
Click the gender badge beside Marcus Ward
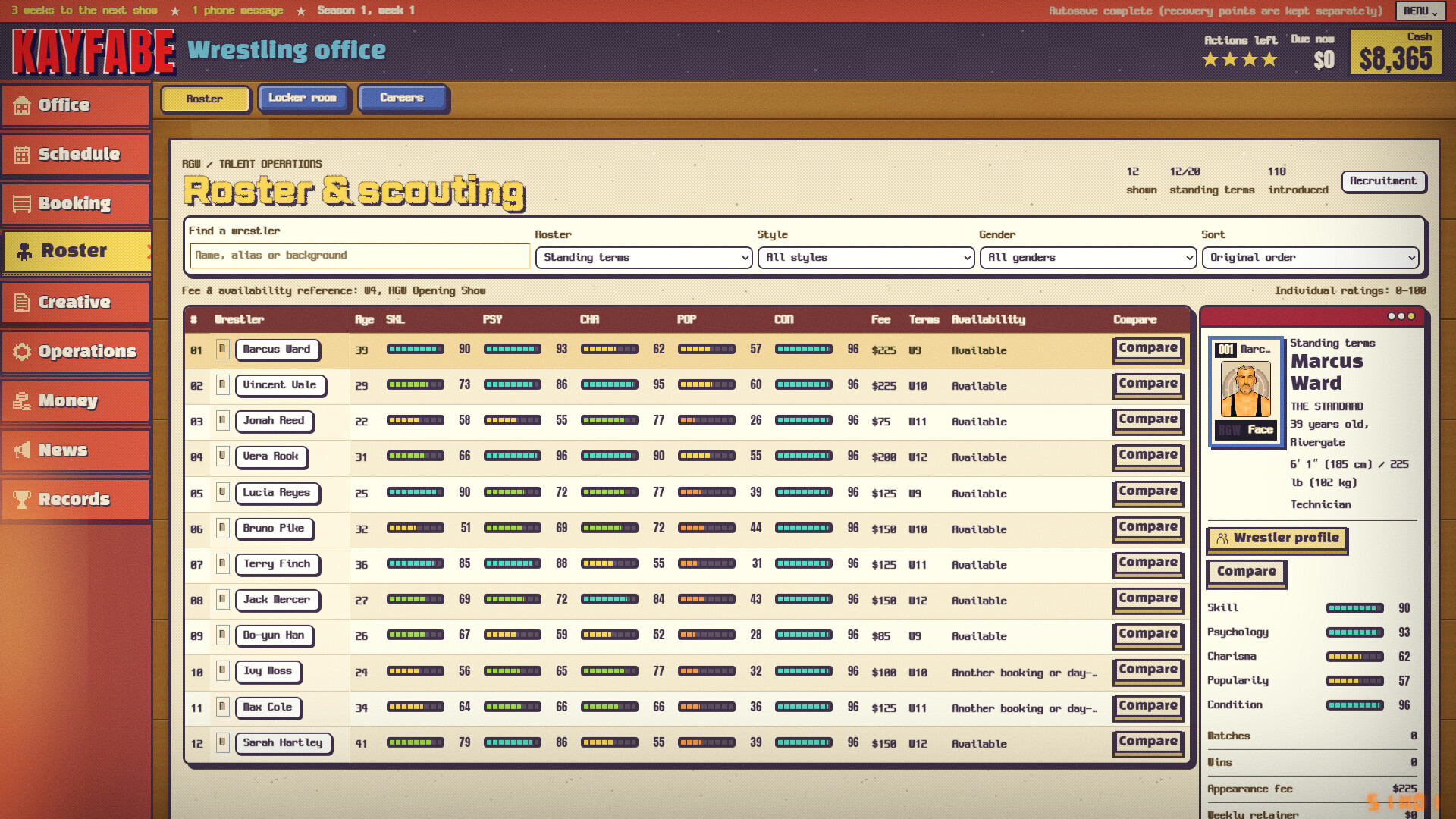click(222, 349)
